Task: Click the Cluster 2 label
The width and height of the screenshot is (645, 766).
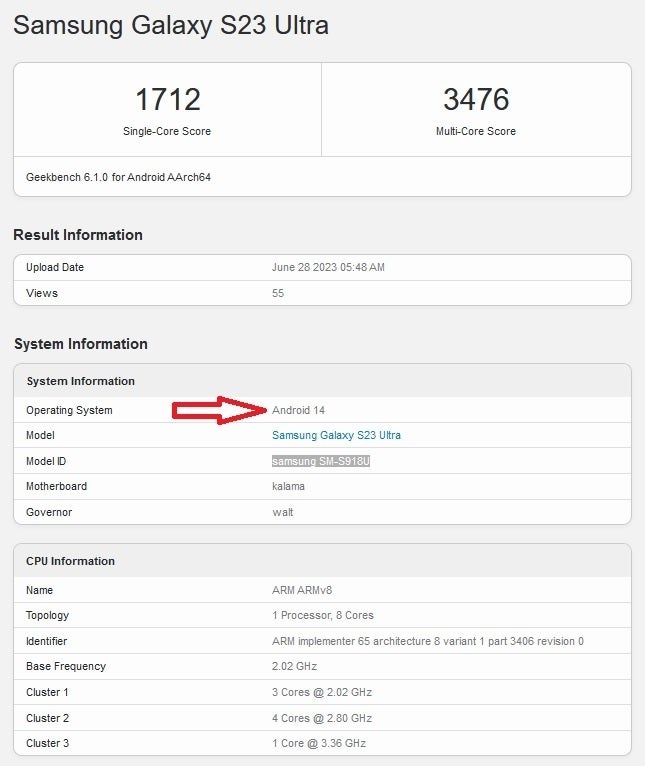Action: pos(47,718)
